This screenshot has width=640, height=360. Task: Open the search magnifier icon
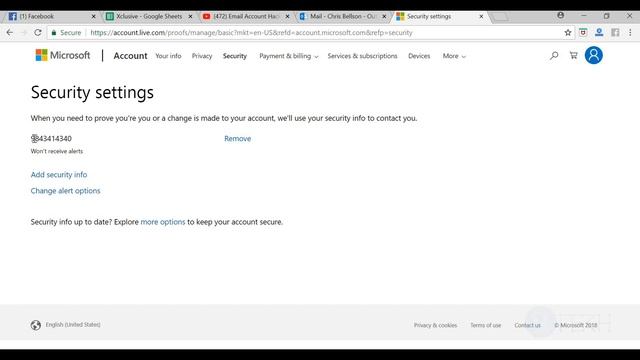coord(554,56)
